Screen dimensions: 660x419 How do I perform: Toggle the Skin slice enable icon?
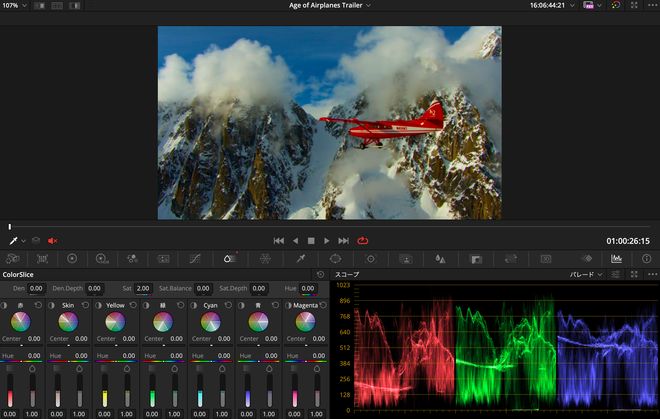coord(50,305)
